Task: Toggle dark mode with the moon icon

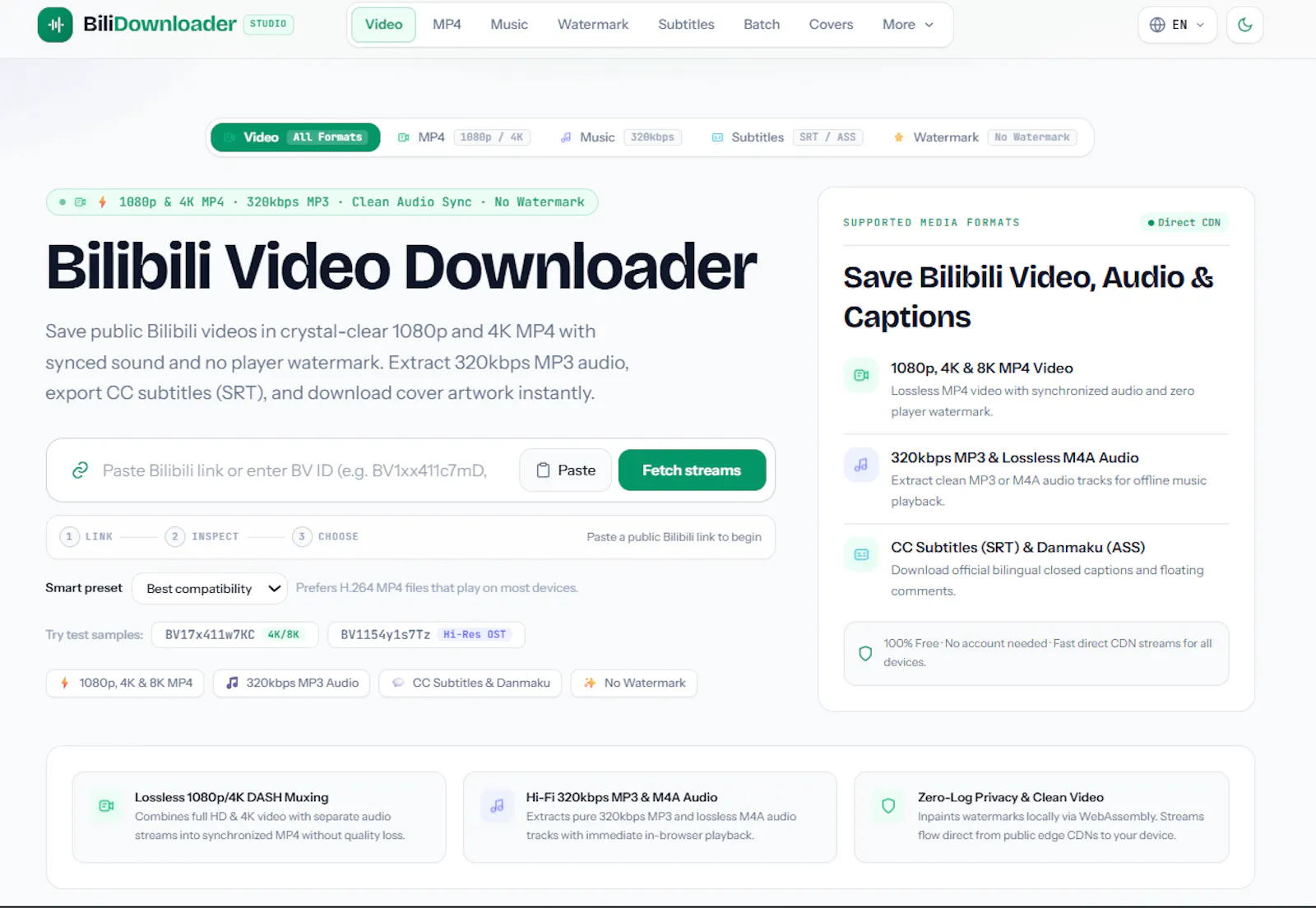Action: point(1244,25)
